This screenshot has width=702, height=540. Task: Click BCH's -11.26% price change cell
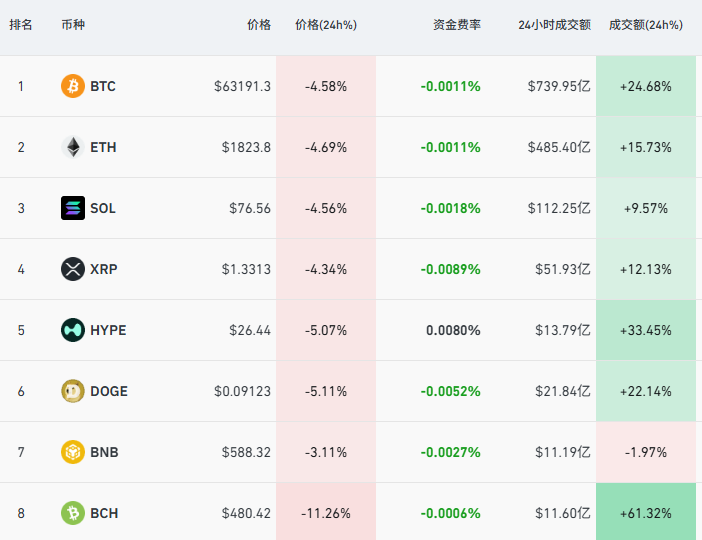pyautogui.click(x=326, y=513)
